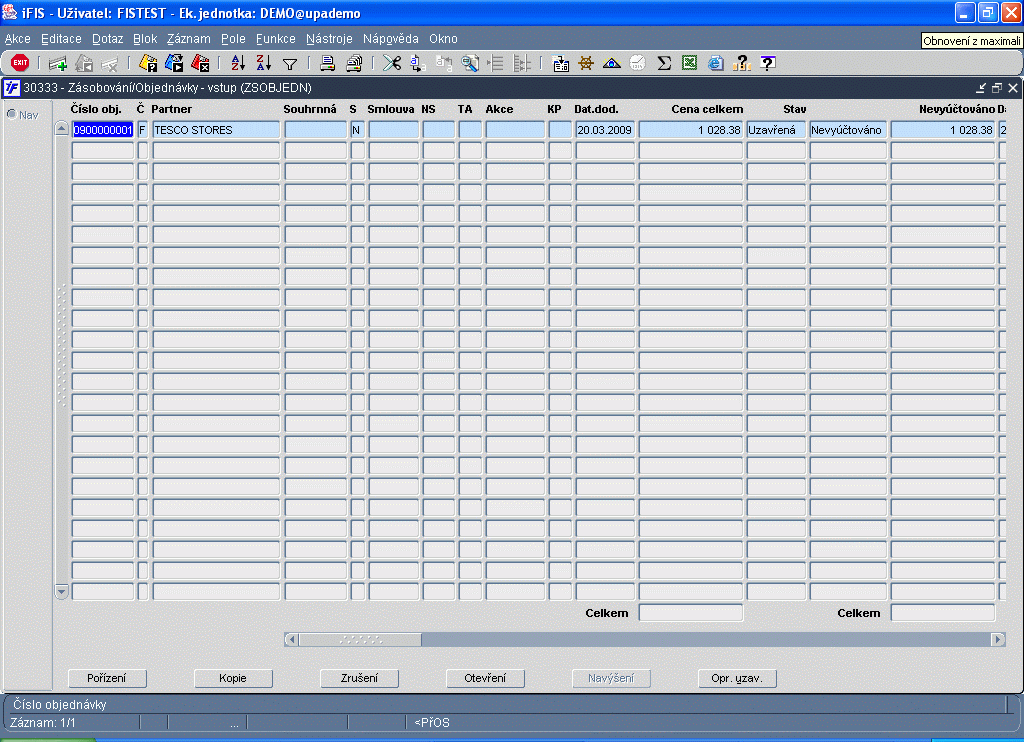This screenshot has height=742, width=1024.
Task: Click the form with arrow icon
Action: click(x=560, y=63)
